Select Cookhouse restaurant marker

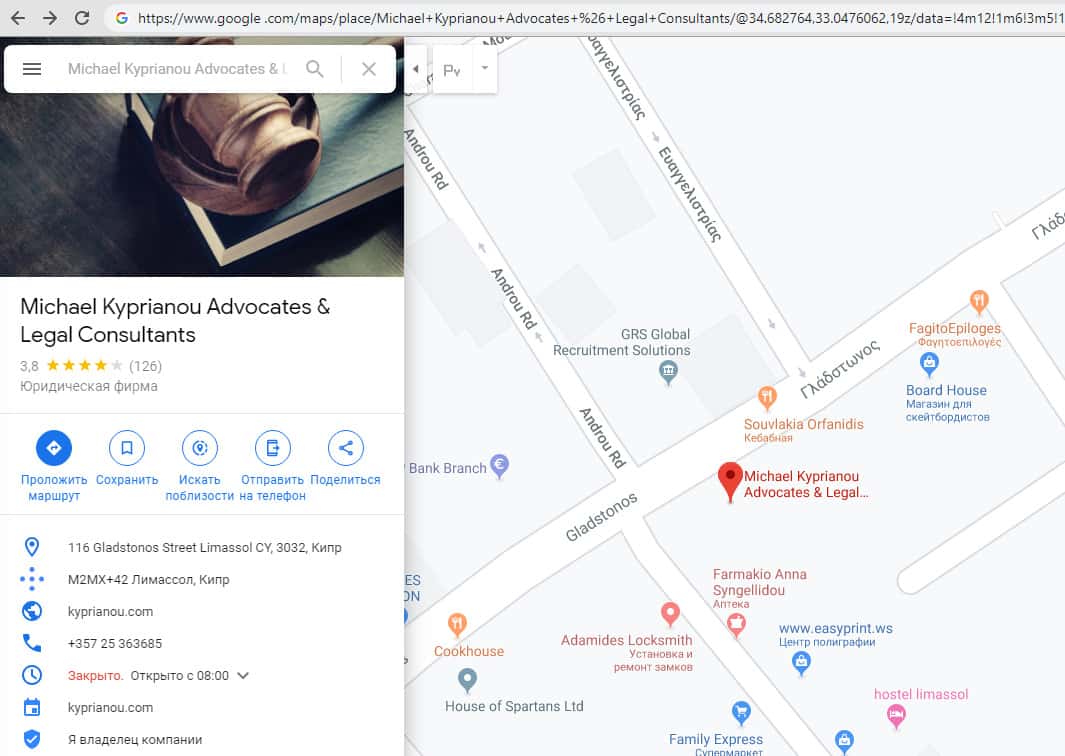tap(457, 624)
